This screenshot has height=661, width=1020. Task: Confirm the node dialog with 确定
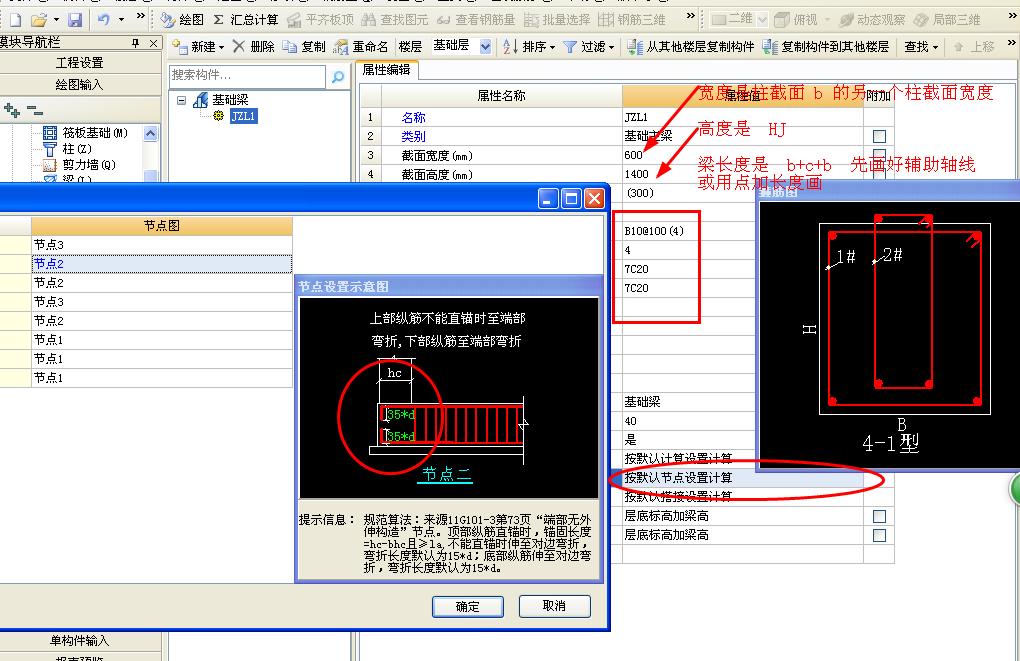pyautogui.click(x=467, y=606)
